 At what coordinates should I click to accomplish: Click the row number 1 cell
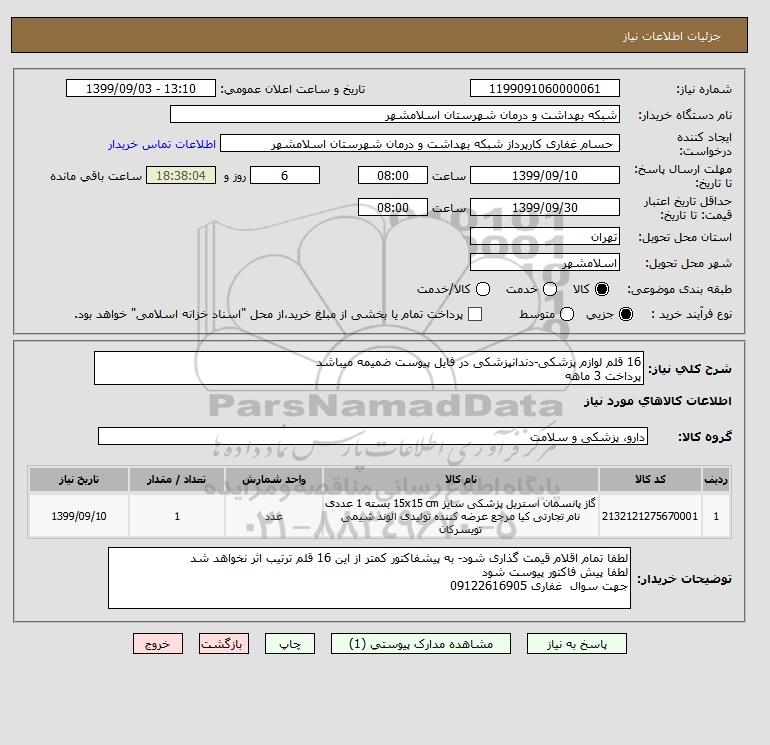click(716, 516)
